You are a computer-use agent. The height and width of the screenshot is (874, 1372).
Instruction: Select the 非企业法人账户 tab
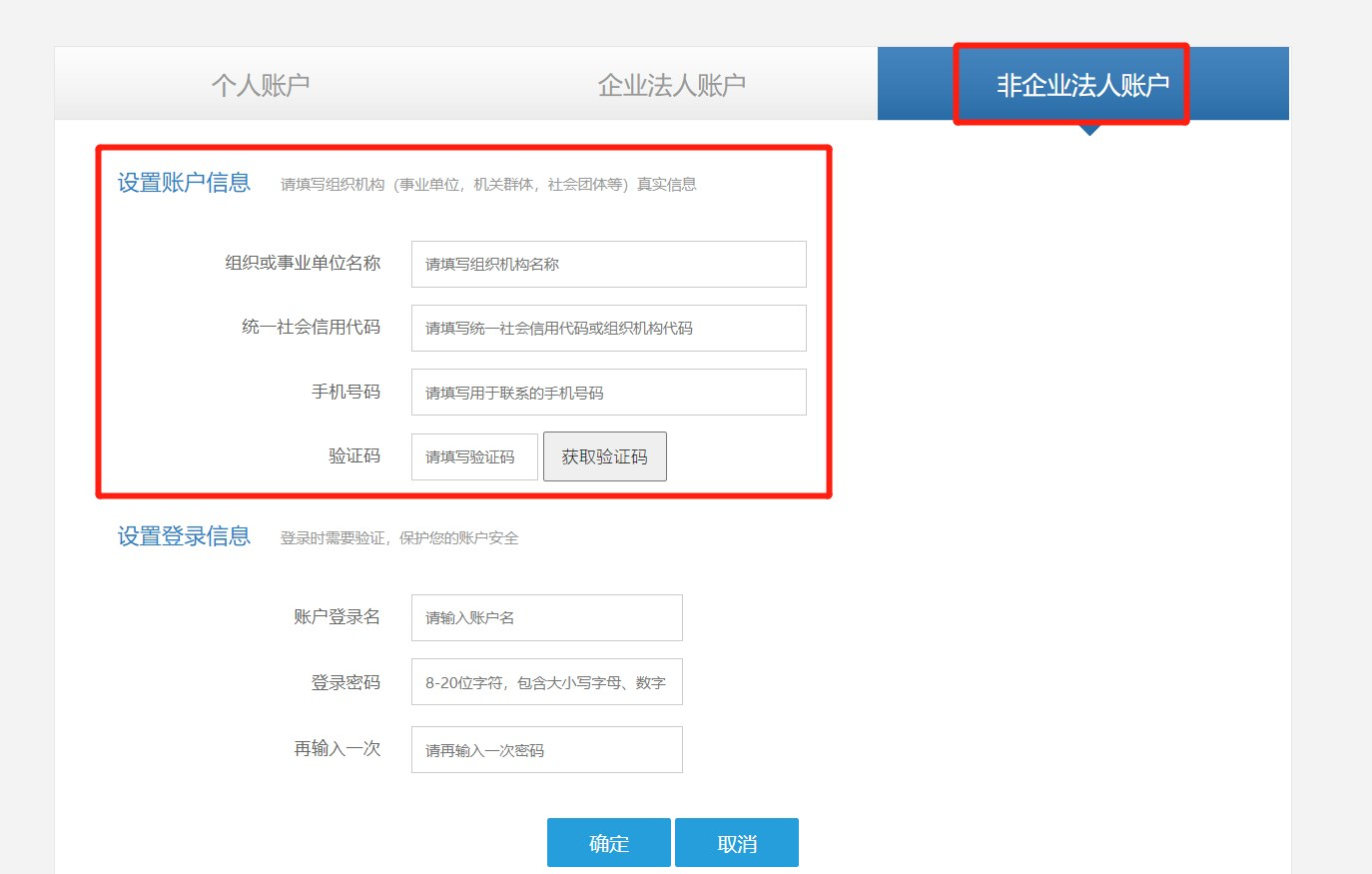coord(1082,85)
